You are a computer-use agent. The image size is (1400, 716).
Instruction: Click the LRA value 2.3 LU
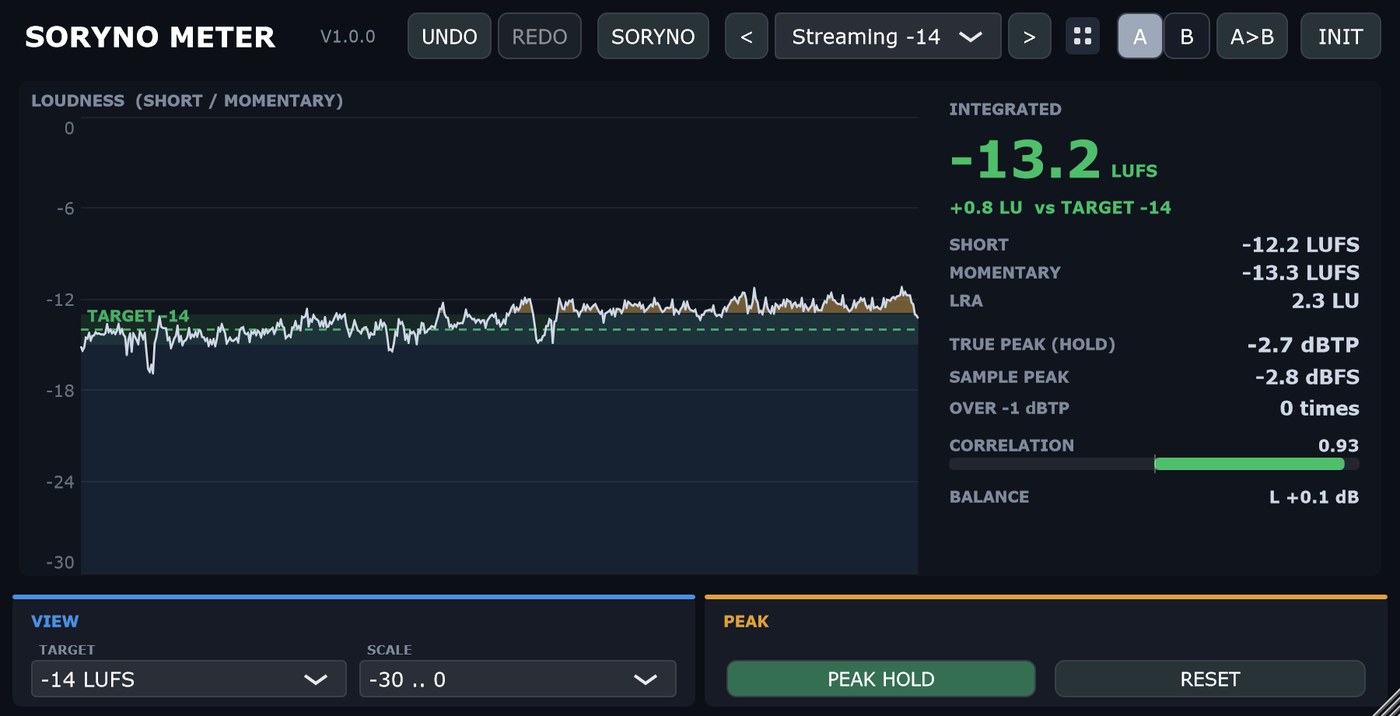click(1325, 300)
